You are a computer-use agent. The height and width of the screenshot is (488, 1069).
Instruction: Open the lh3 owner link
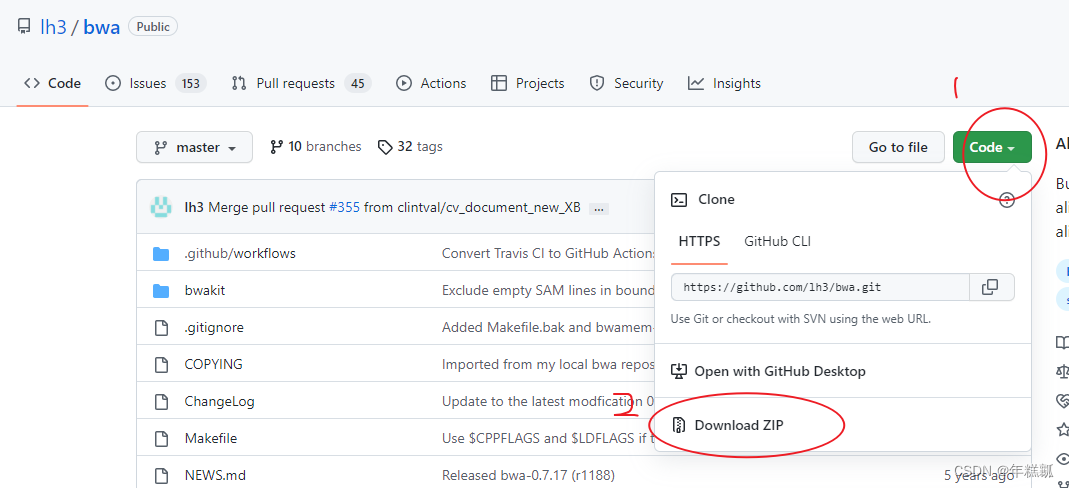point(52,27)
